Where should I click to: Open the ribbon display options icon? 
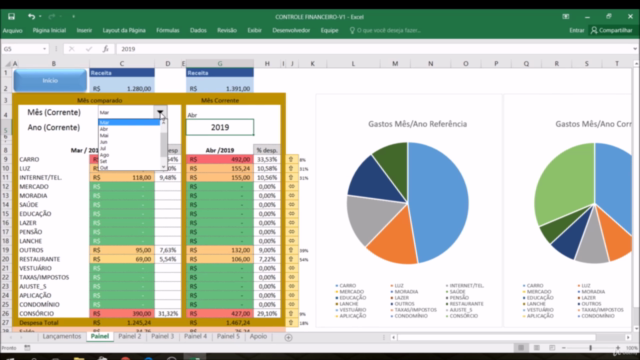(566, 17)
